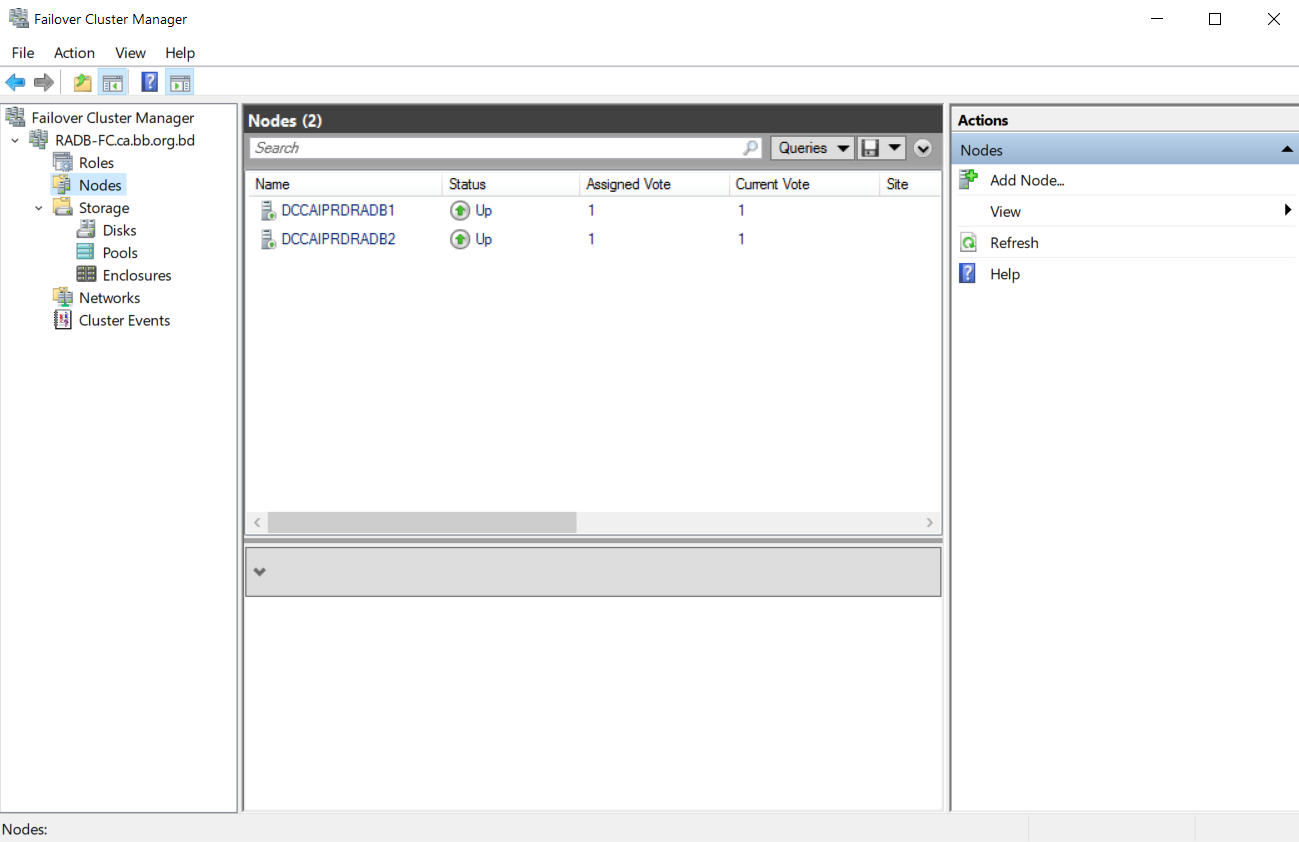The height and width of the screenshot is (842, 1299).
Task: Open the Action menu
Action: point(75,53)
